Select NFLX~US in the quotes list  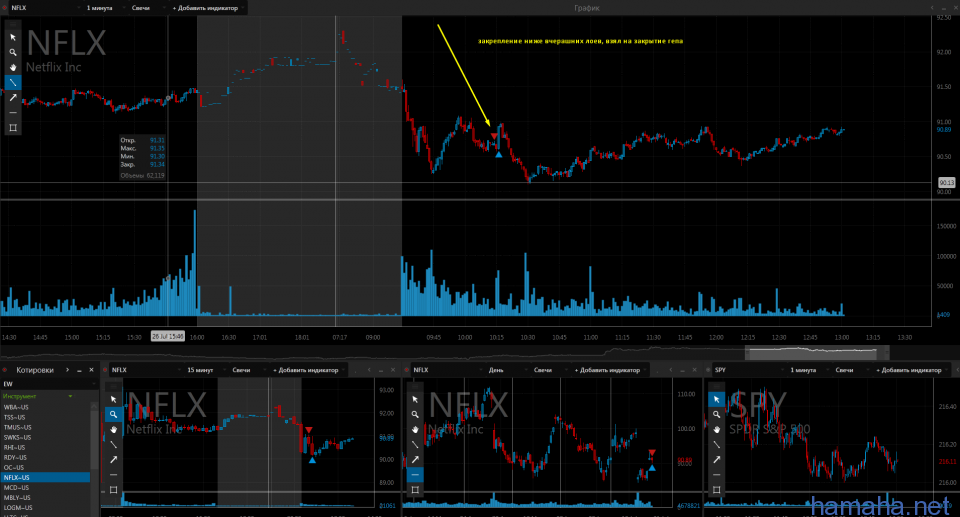[45, 477]
